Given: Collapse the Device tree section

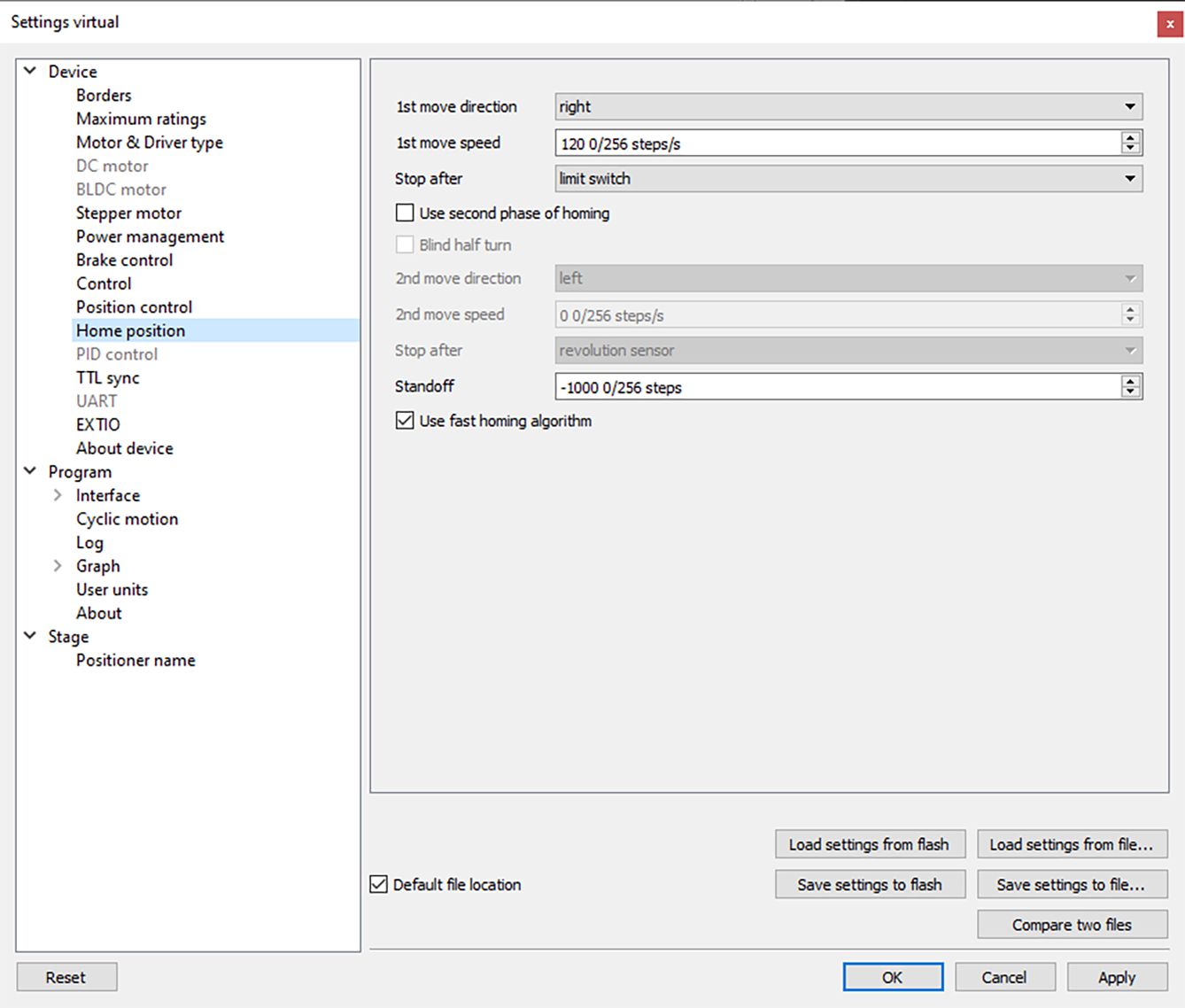Looking at the screenshot, I should click(x=30, y=71).
